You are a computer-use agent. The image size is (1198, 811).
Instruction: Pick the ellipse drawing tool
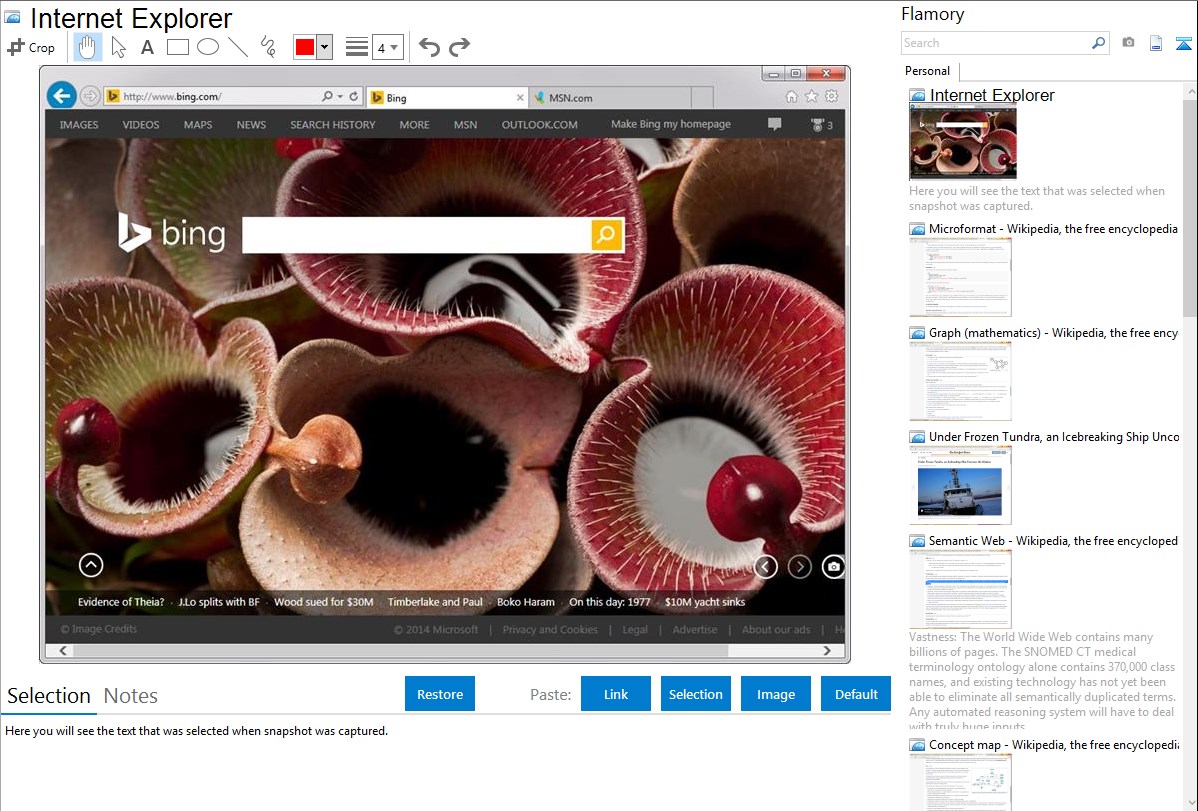coord(208,47)
